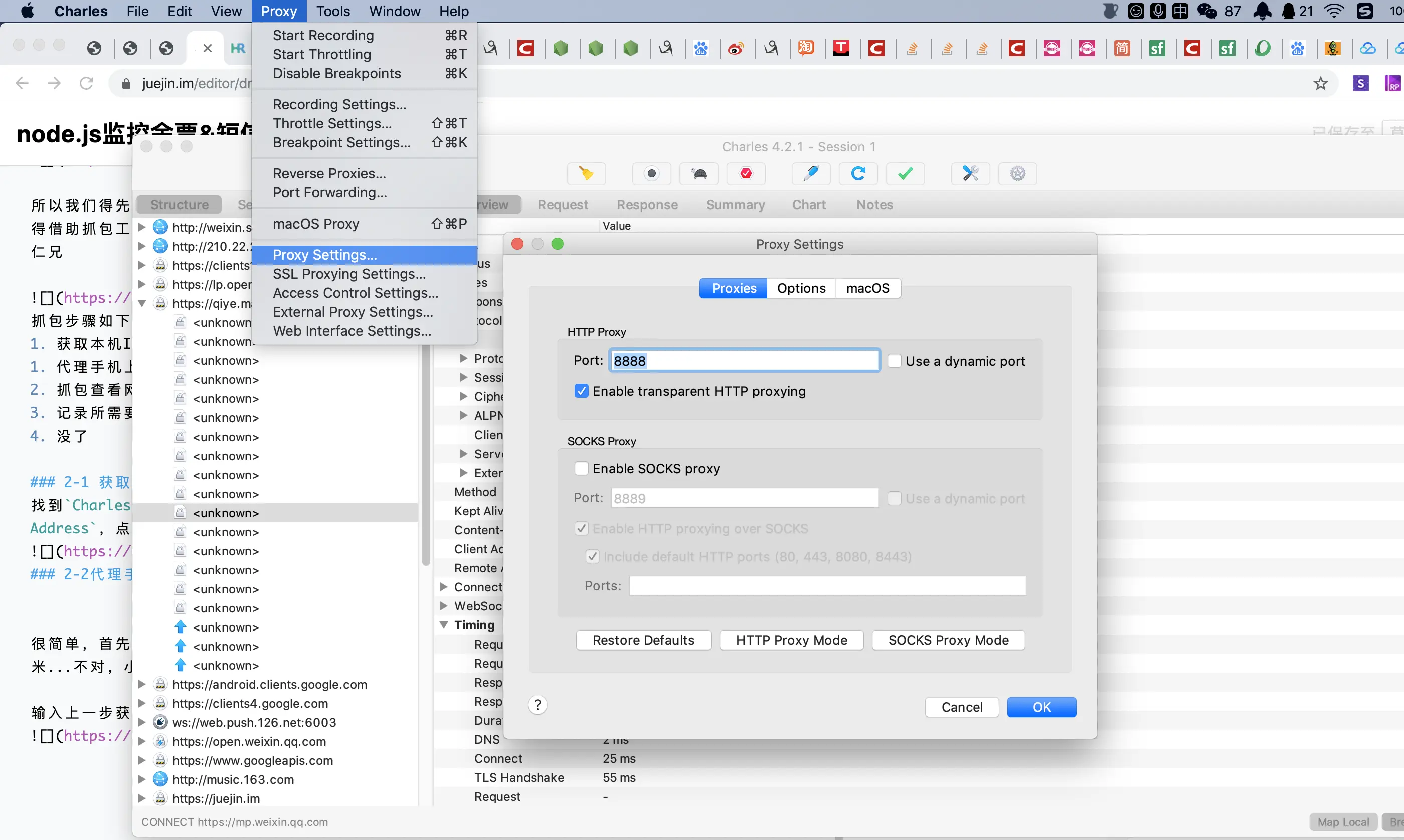Click the record button in Charles toolbar
Viewport: 1404px width, 840px height.
click(x=652, y=174)
